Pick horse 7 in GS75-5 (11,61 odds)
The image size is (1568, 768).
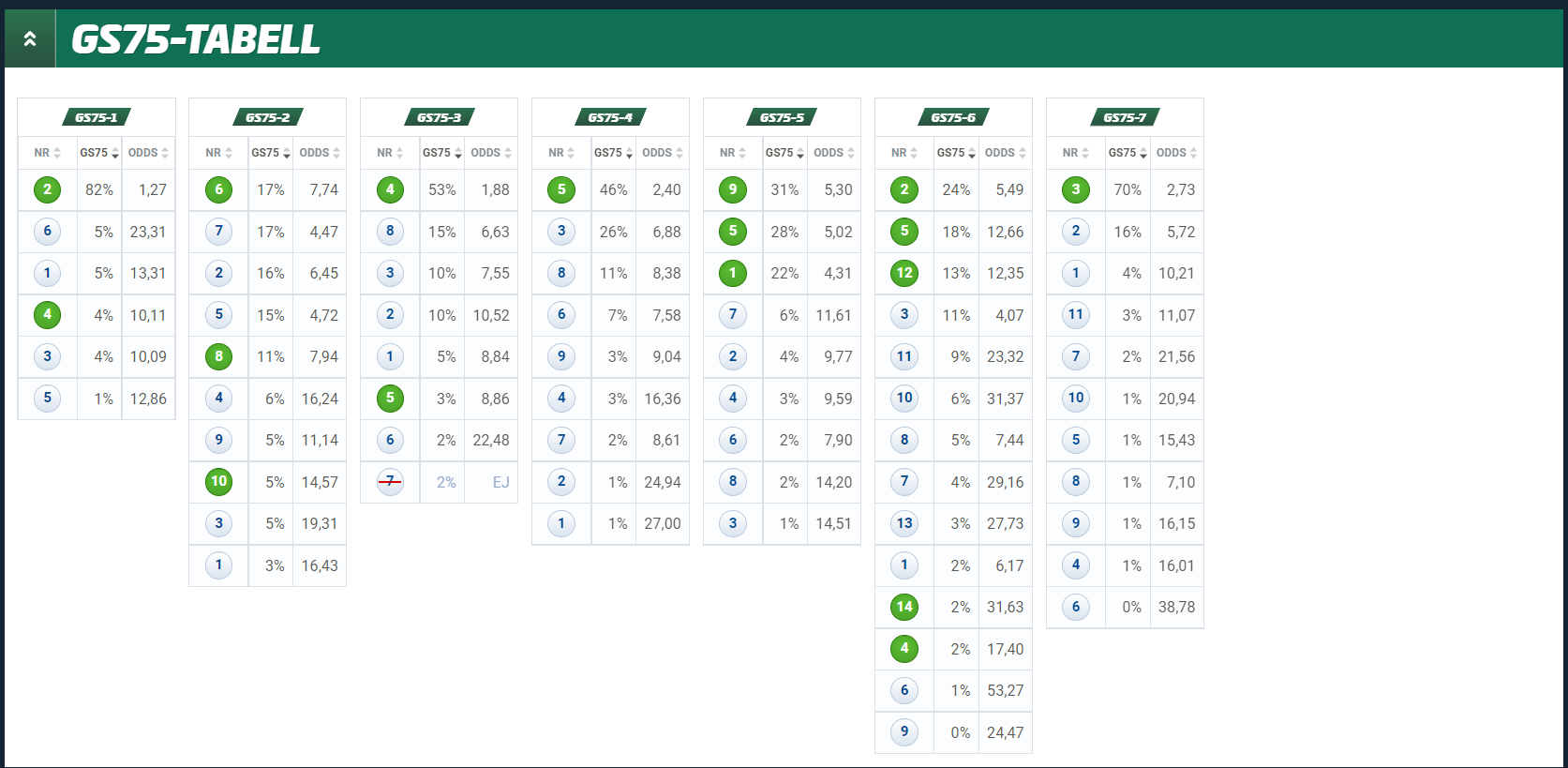click(733, 314)
